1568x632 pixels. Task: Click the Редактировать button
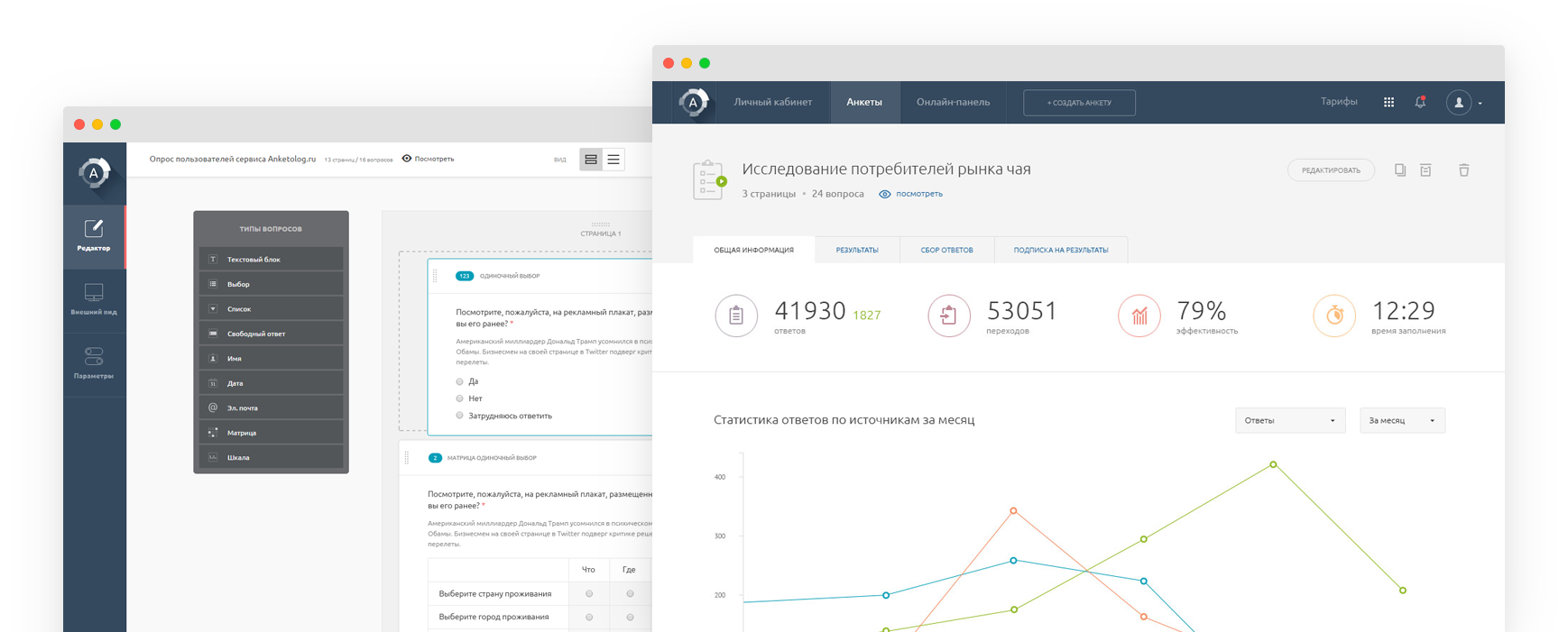1331,170
